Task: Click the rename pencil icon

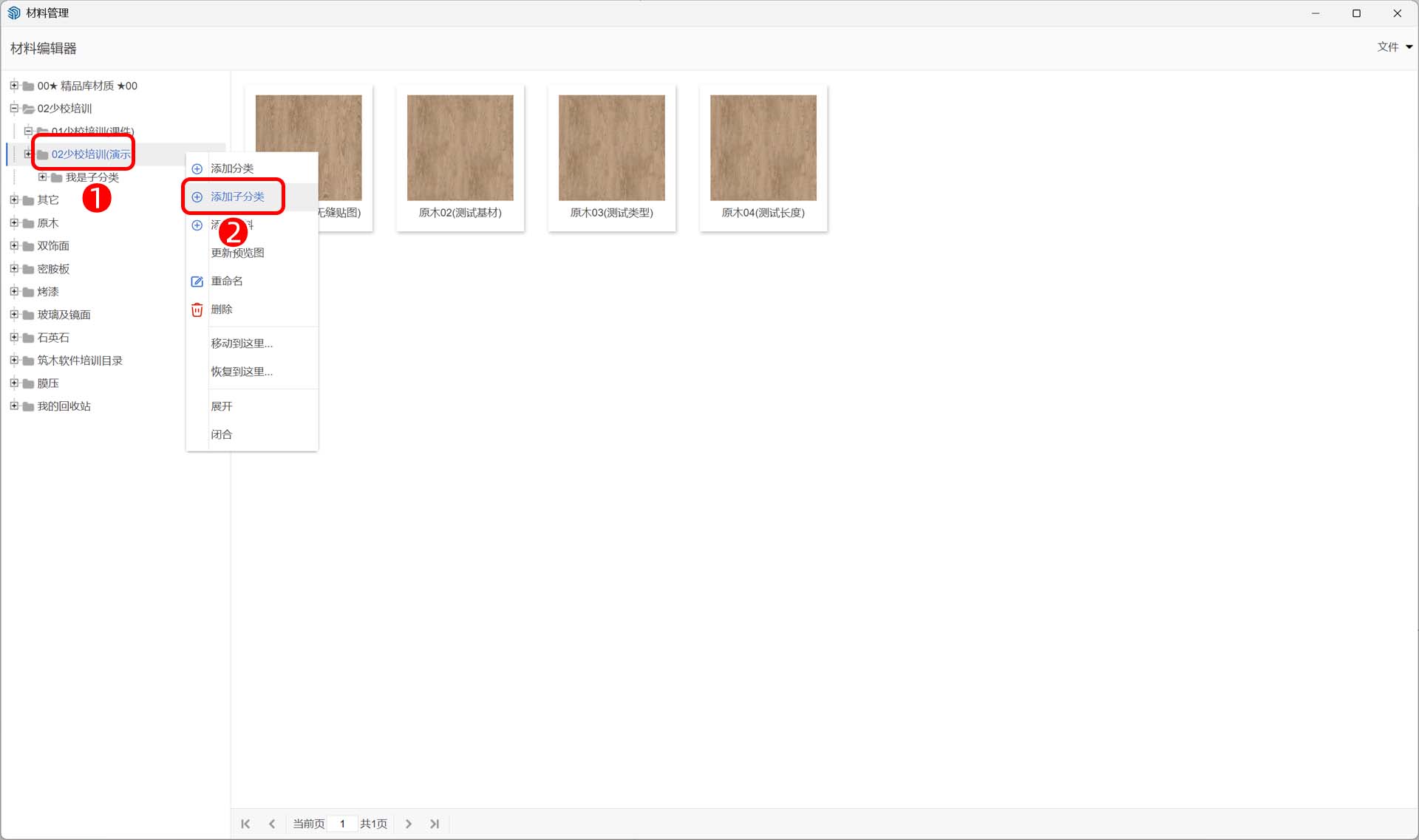Action: tap(197, 281)
